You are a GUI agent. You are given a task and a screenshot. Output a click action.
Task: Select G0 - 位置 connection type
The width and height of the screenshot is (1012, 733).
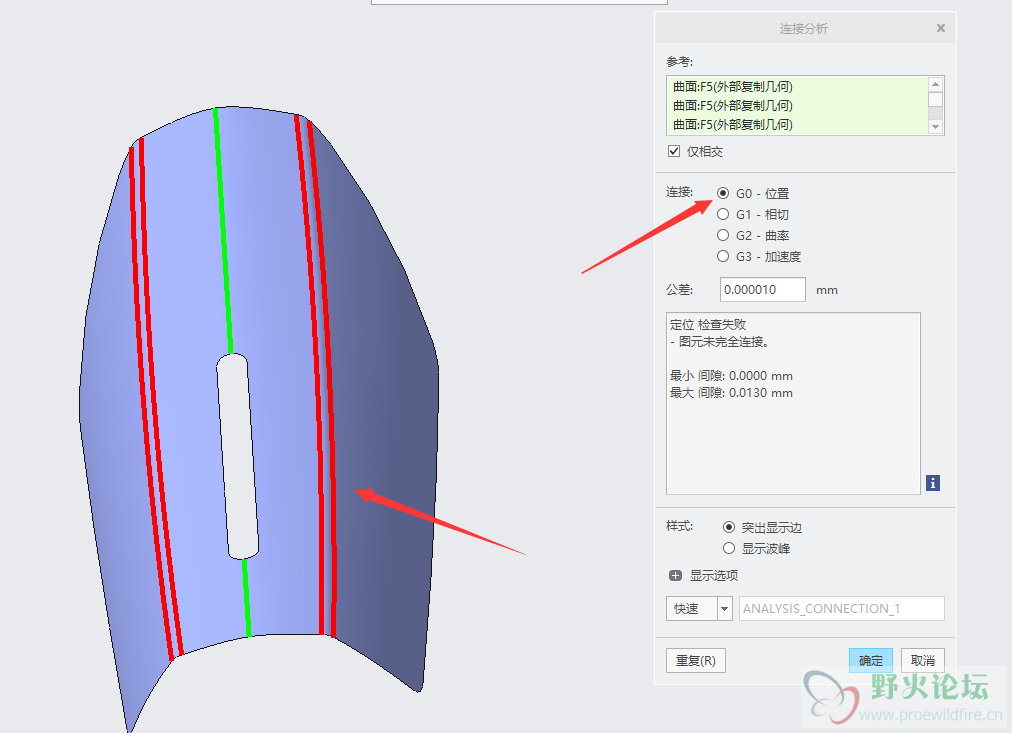[723, 193]
